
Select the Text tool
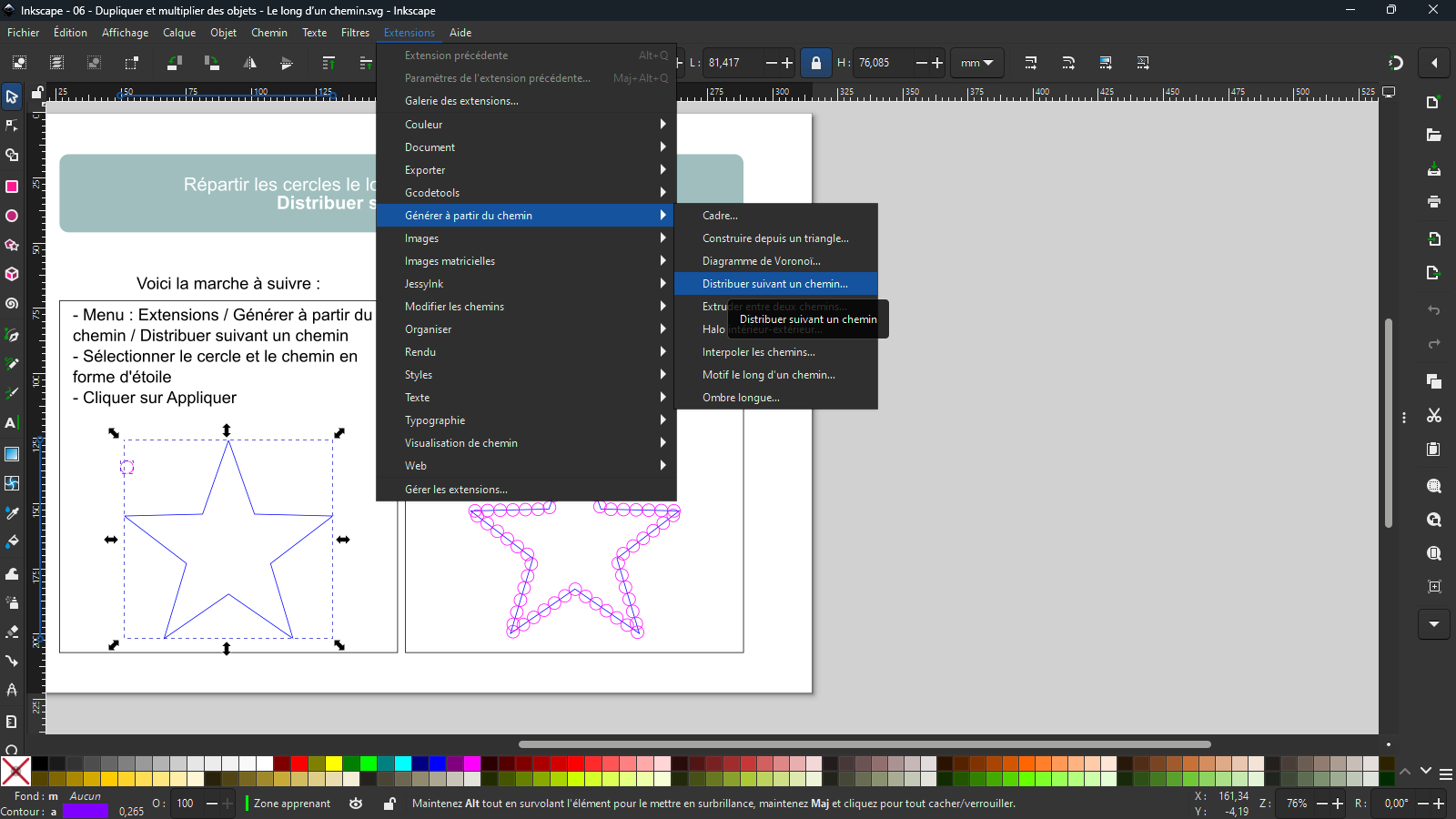point(12,423)
